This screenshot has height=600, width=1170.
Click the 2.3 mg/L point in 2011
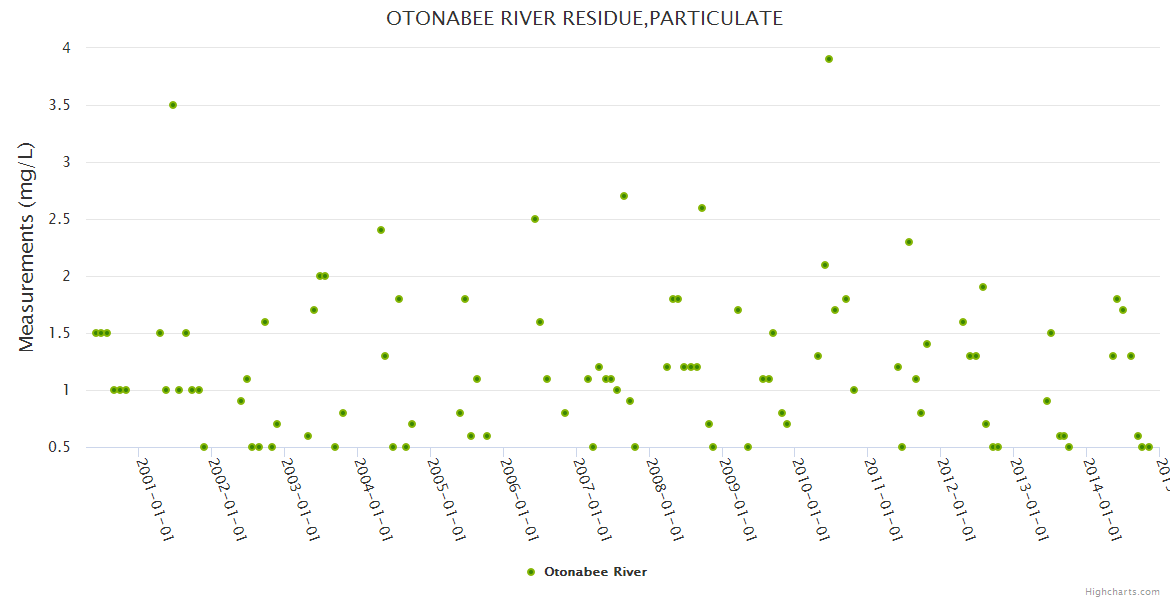click(x=909, y=242)
